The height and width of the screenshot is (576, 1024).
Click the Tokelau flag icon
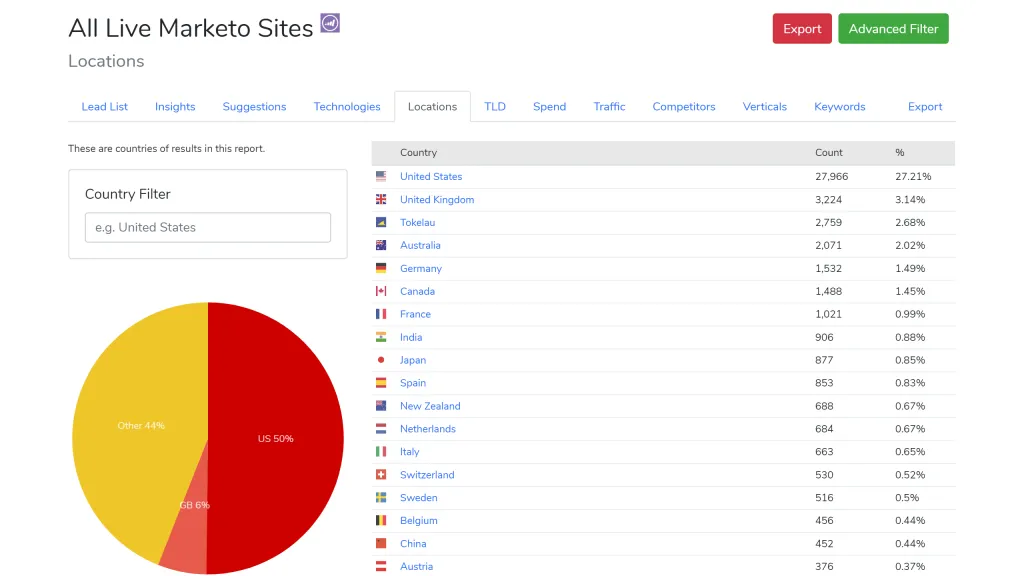click(381, 222)
